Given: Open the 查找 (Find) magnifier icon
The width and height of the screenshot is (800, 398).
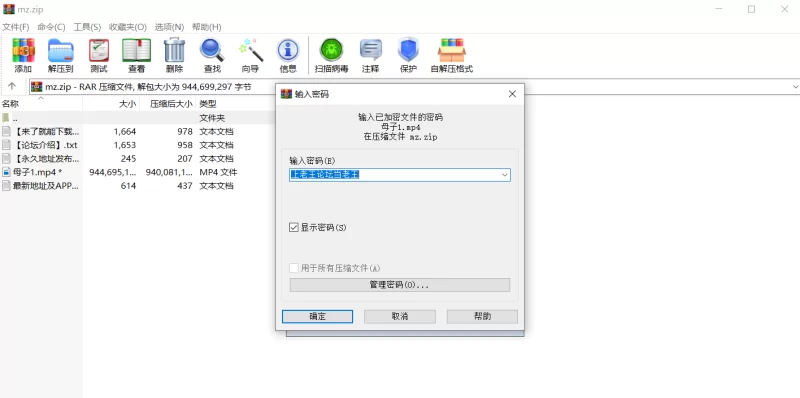Looking at the screenshot, I should [x=212, y=51].
